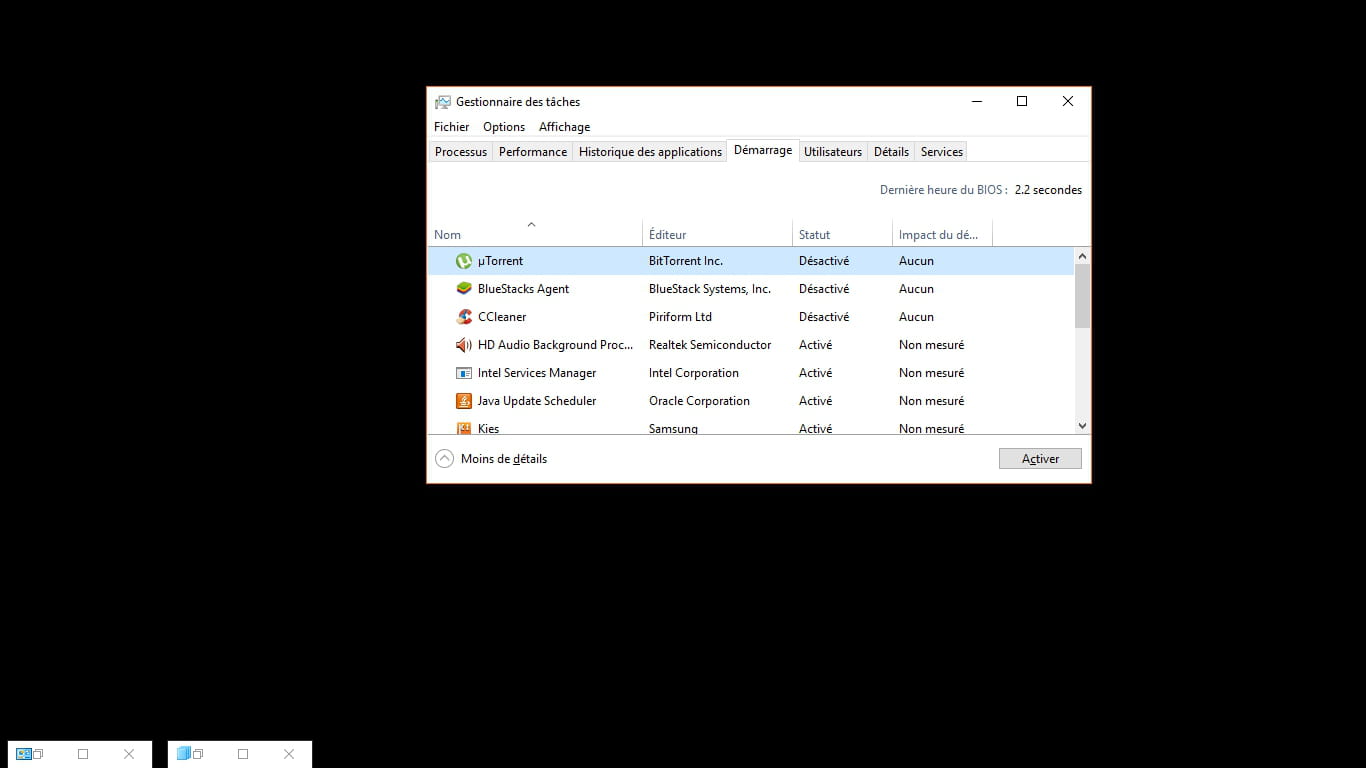1366x768 pixels.
Task: Open the Affichage menu
Action: (x=565, y=127)
